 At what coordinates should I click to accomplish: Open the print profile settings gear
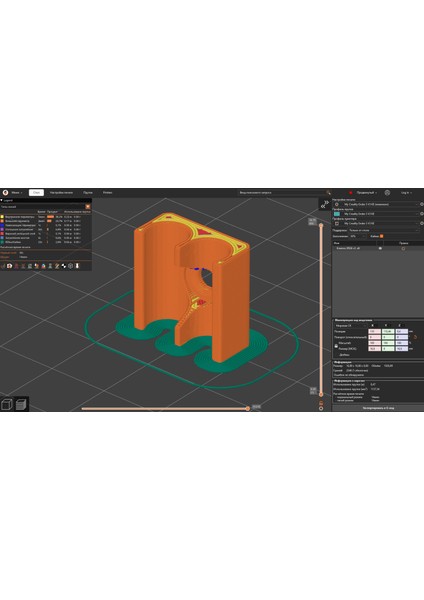[x=422, y=204]
